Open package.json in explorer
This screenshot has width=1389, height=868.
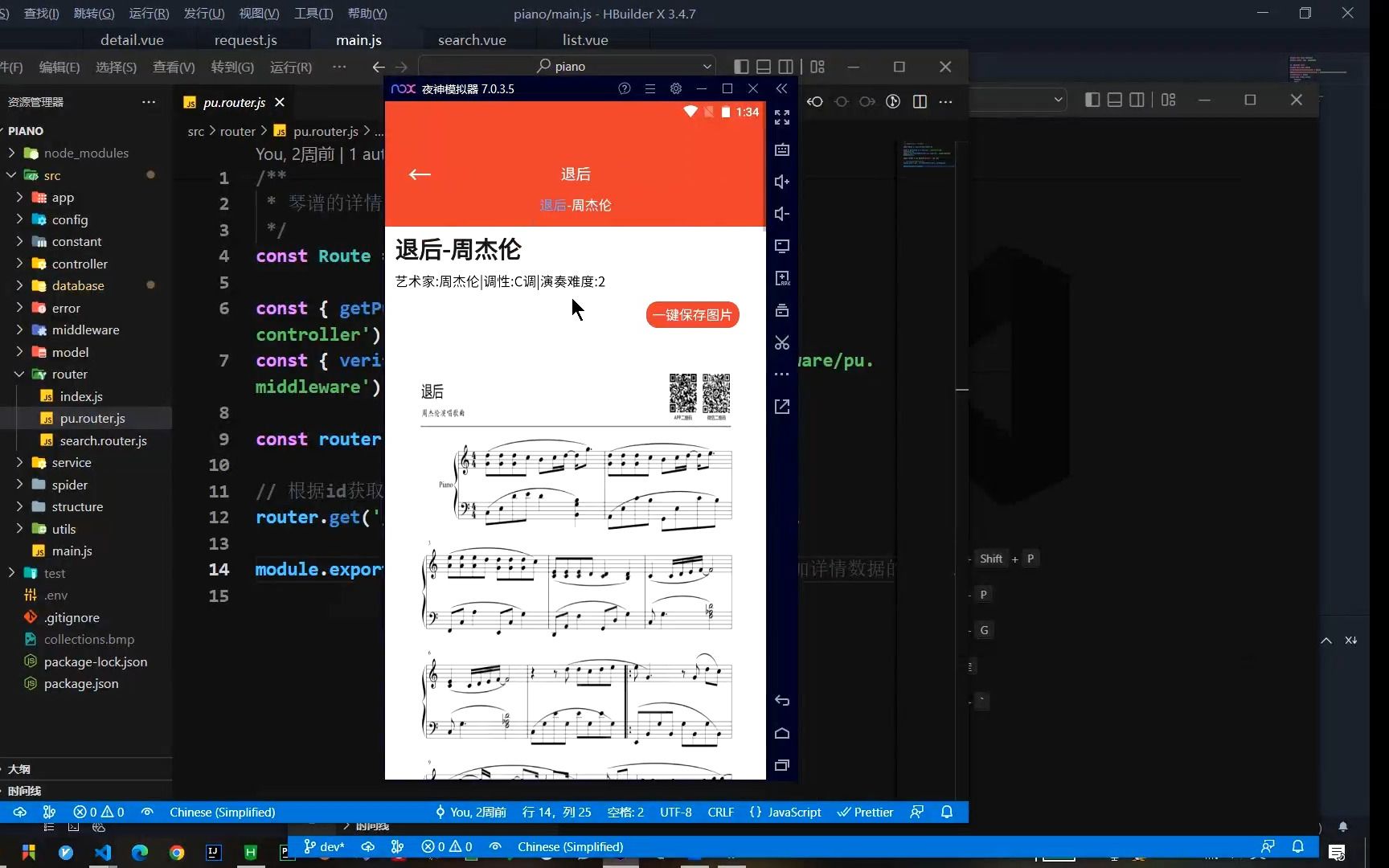pos(81,683)
